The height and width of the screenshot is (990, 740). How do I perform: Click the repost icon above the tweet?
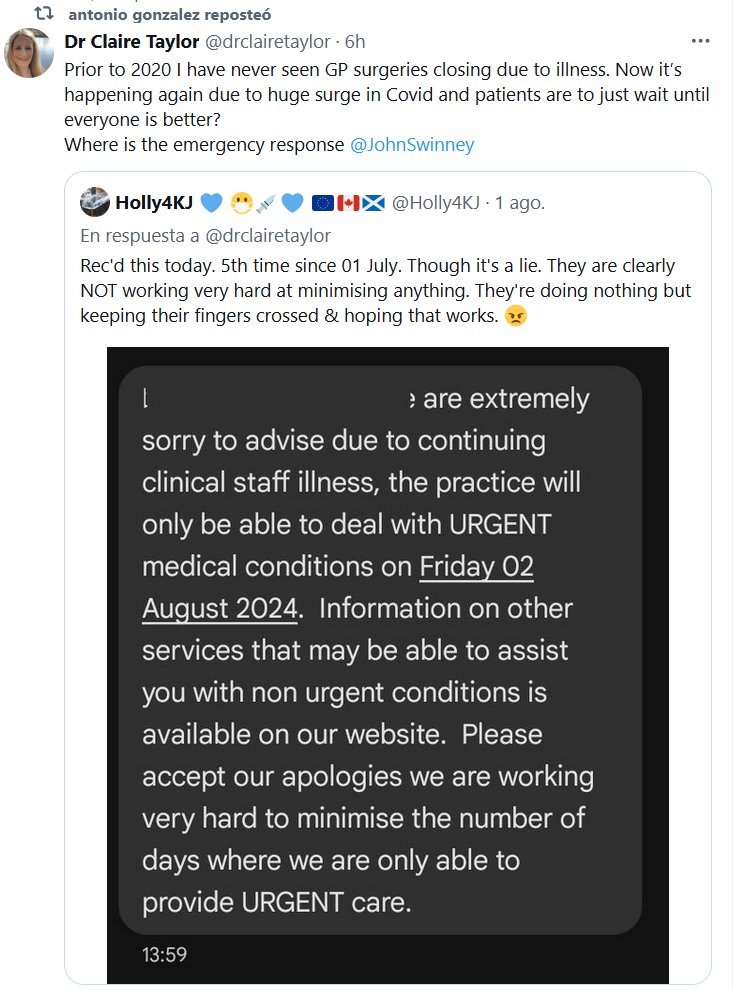pyautogui.click(x=43, y=15)
